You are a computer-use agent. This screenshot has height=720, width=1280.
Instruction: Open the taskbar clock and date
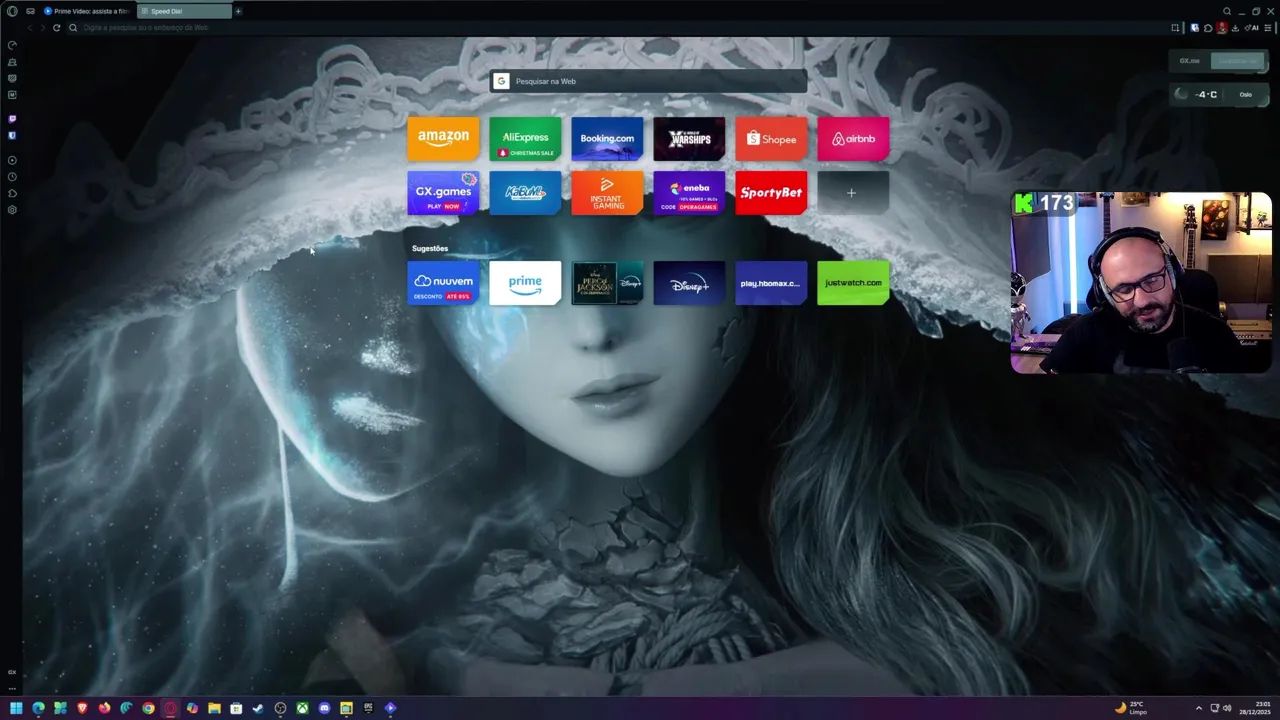point(1255,708)
